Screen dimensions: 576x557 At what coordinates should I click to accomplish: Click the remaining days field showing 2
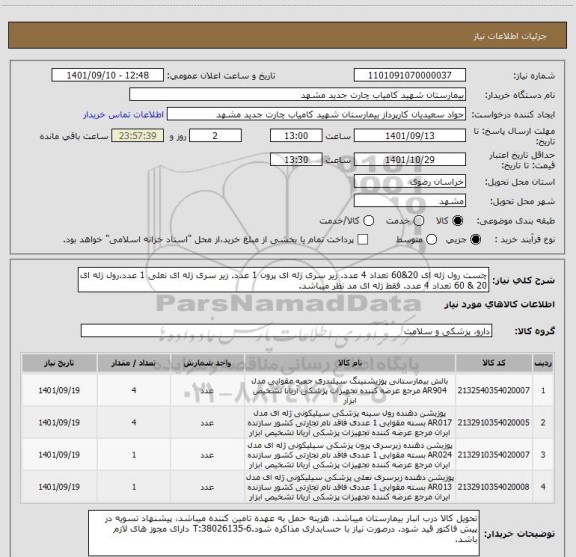point(215,136)
